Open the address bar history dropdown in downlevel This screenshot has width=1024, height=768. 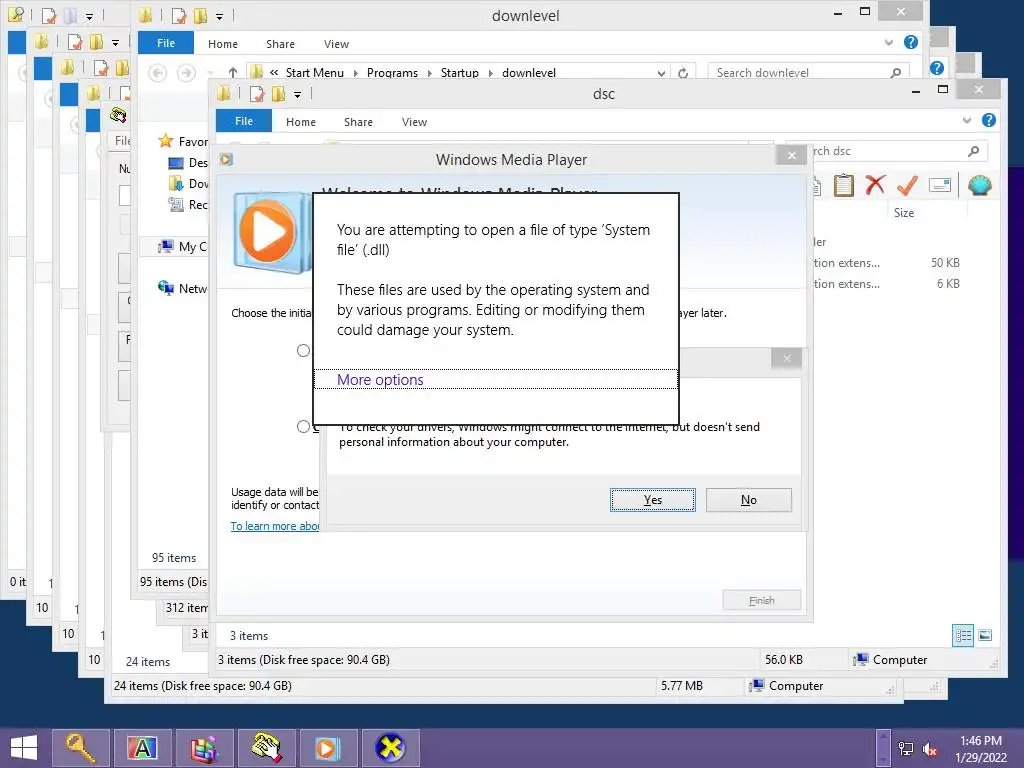pos(661,73)
